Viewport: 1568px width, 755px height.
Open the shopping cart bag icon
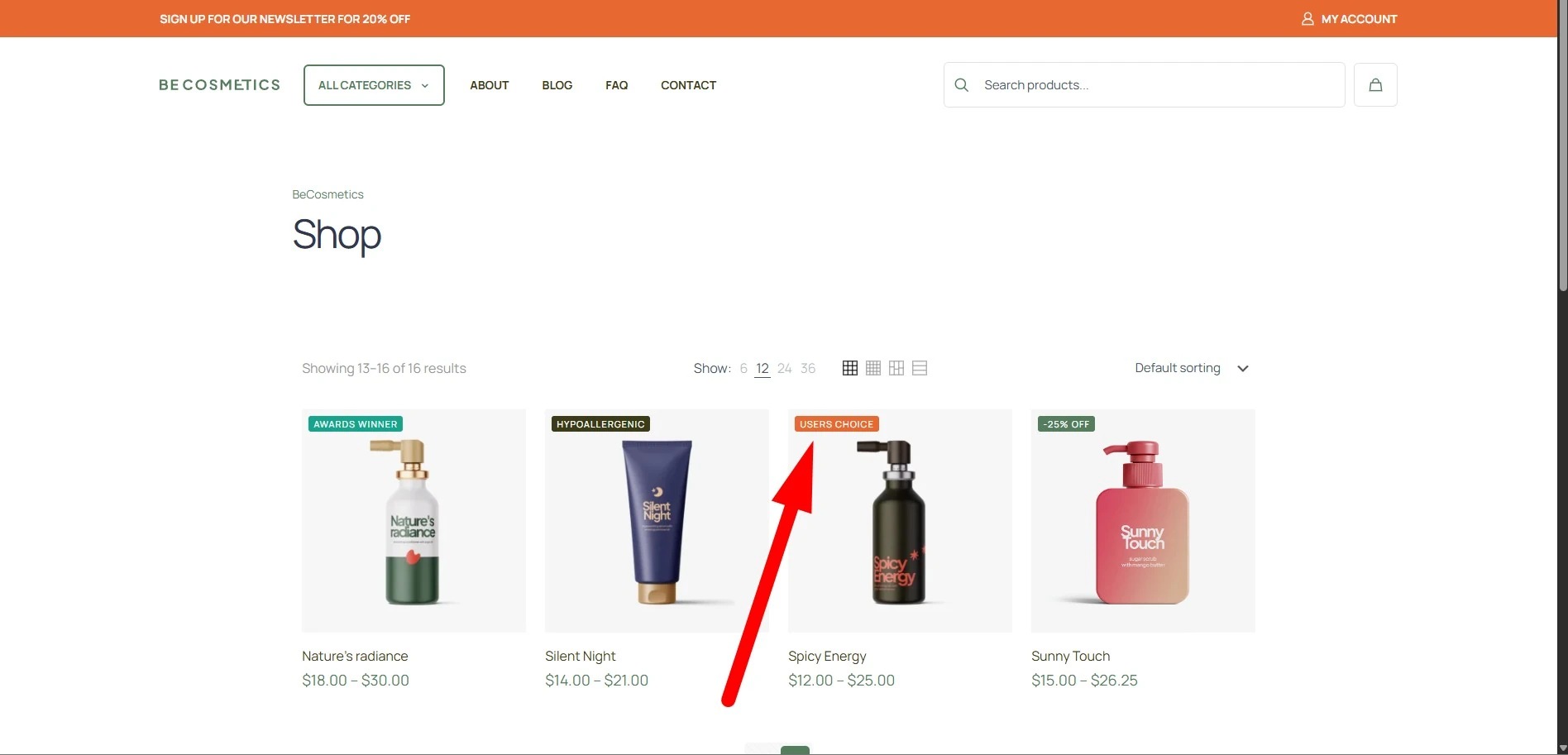tap(1375, 85)
